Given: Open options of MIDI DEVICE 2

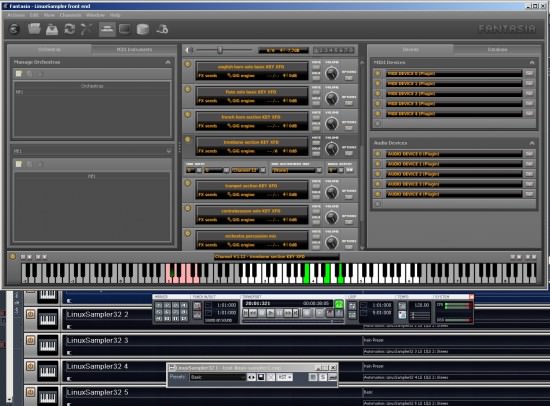Looking at the screenshot, I should (529, 93).
